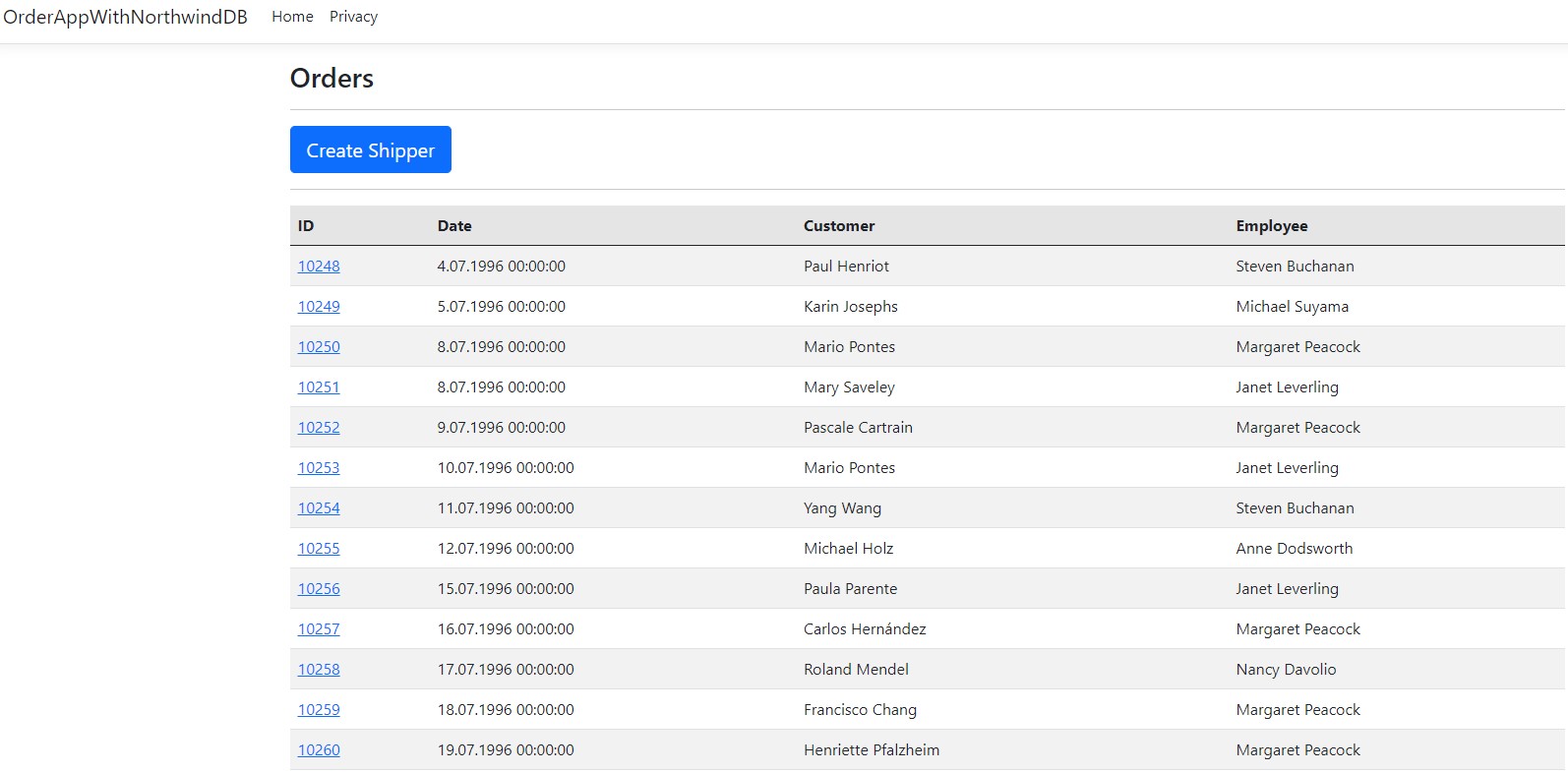Click customer Mary Saveley
This screenshot has width=1568, height=773.
[x=849, y=387]
